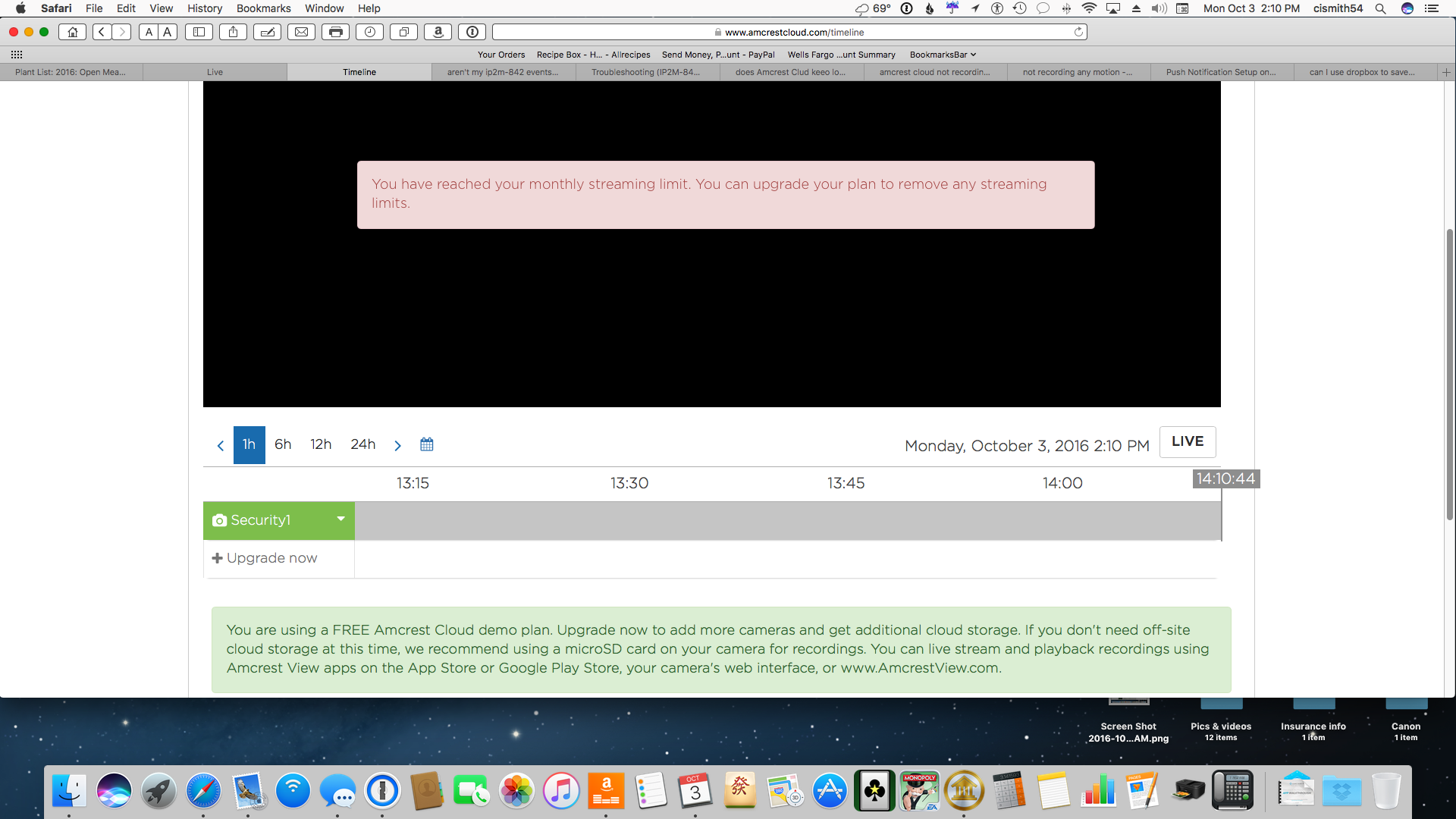Select the 1h timeline range
The width and height of the screenshot is (1456, 819).
click(249, 445)
